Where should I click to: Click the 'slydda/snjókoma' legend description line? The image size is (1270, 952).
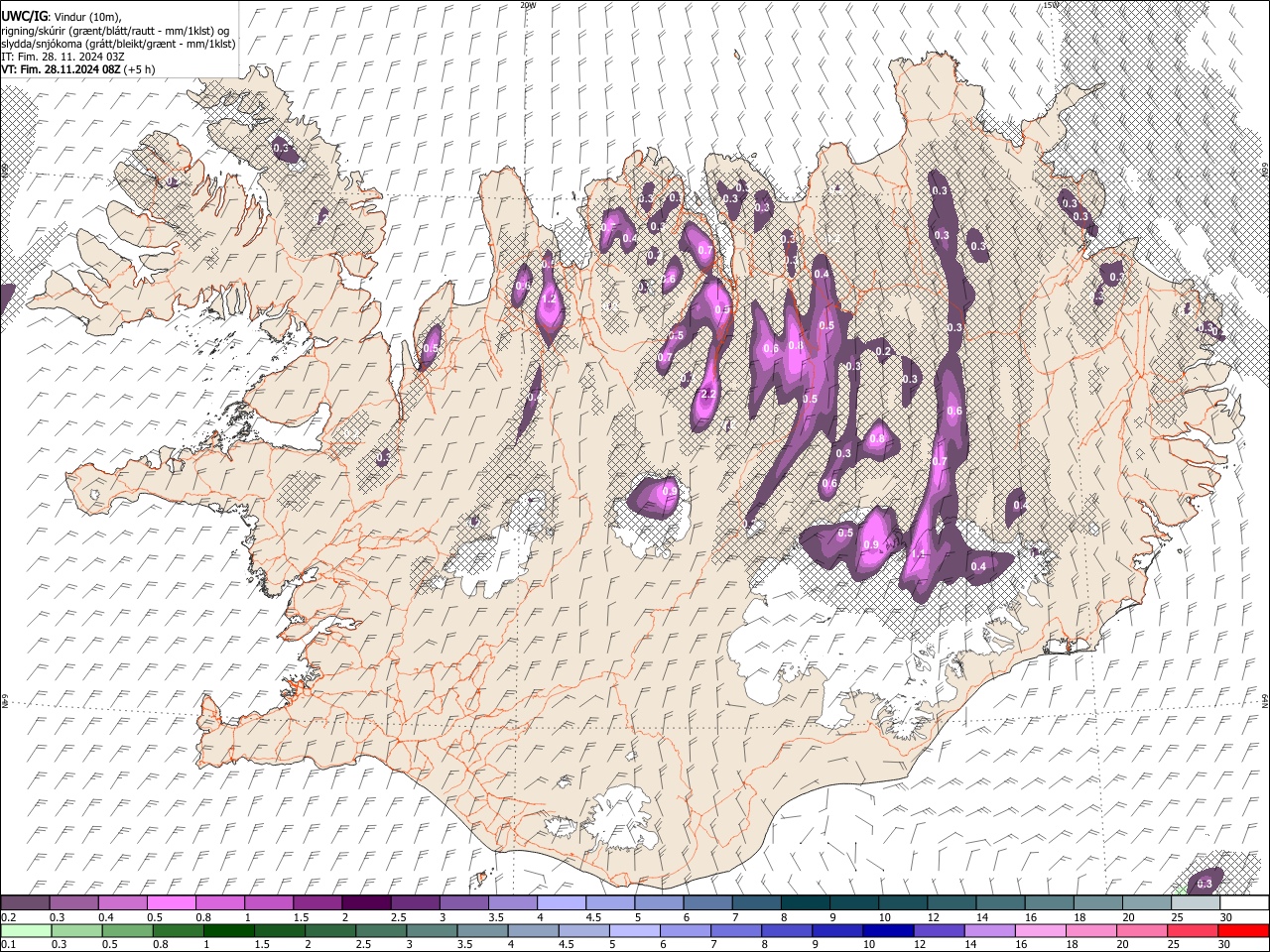[118, 44]
